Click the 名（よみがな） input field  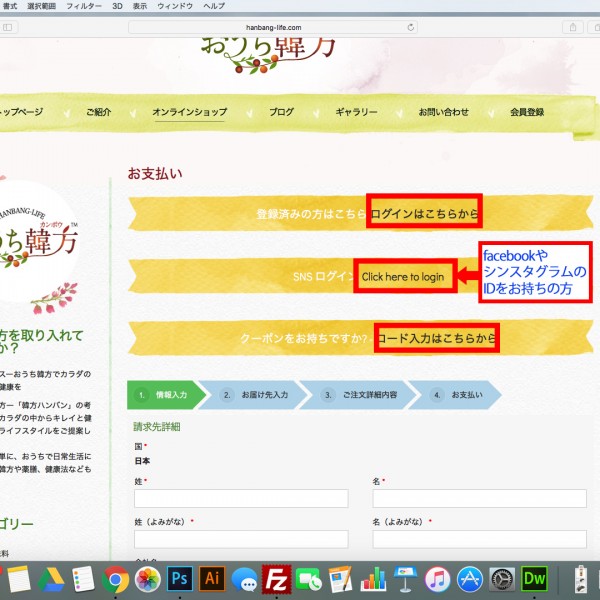[x=479, y=539]
